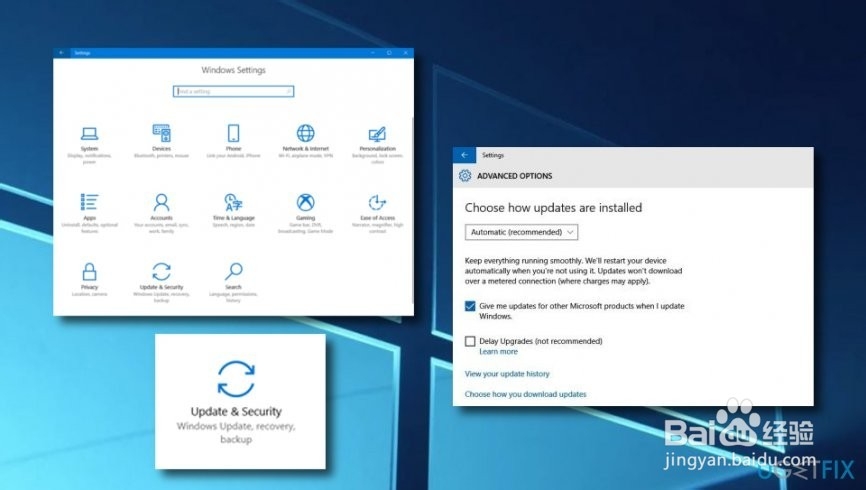The height and width of the screenshot is (490, 866).
Task: Click the gear icon beside Advanced Options
Action: (465, 176)
